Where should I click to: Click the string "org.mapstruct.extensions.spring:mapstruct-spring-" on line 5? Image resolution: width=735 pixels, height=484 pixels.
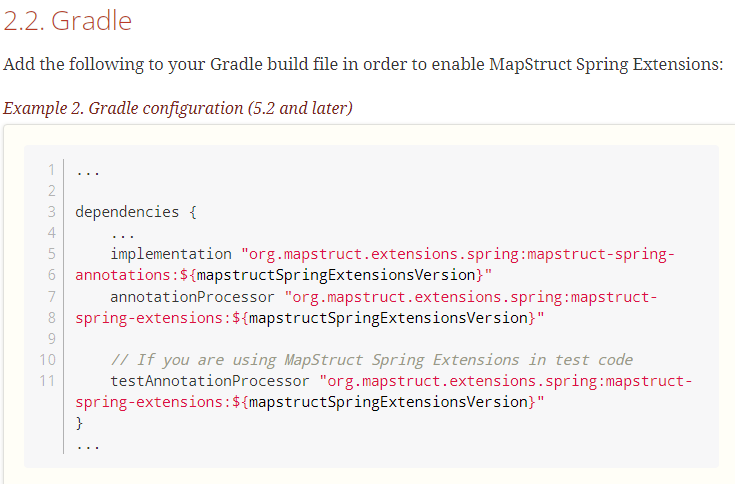point(458,254)
